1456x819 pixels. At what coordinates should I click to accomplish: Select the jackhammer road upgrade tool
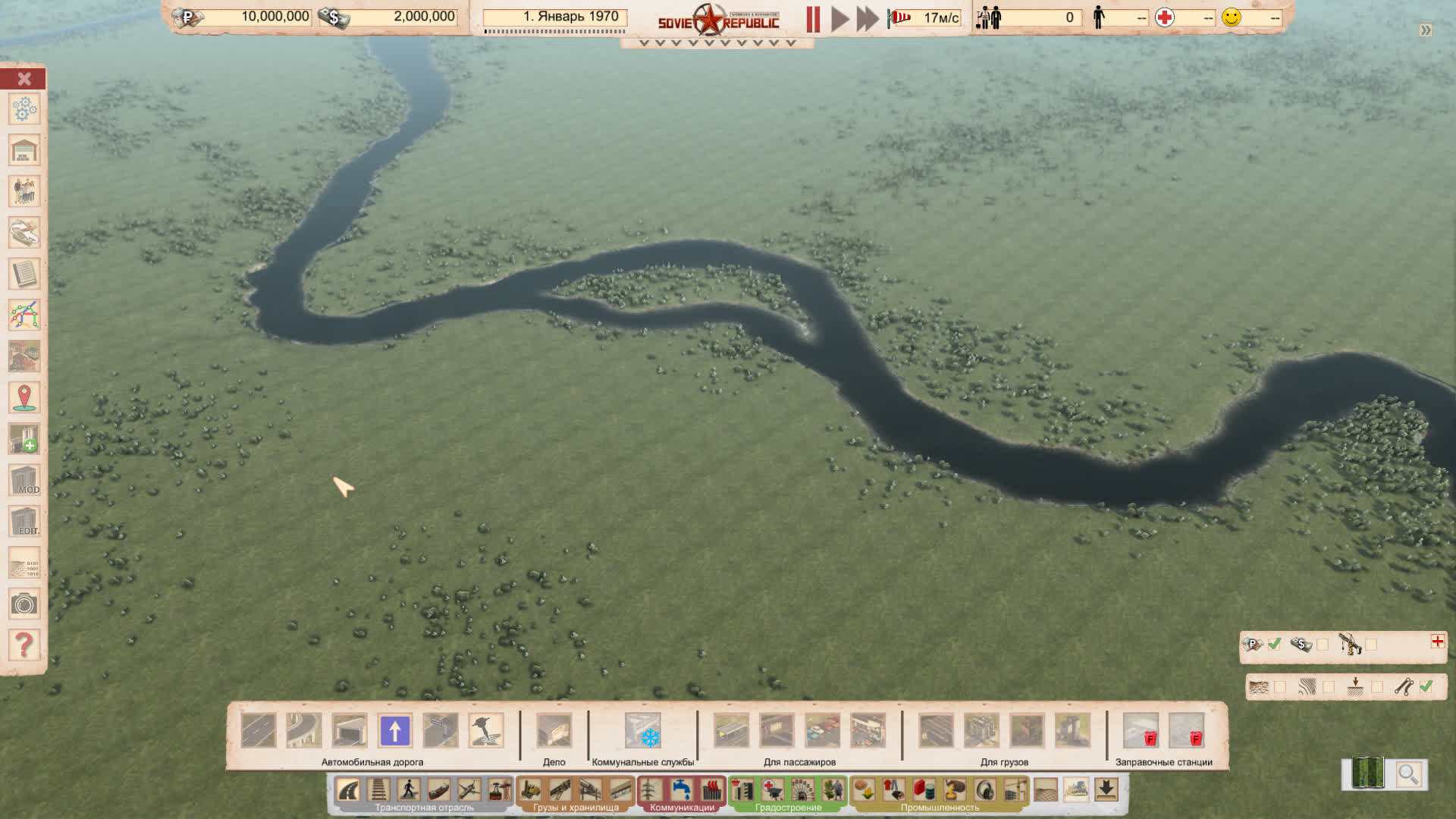(x=486, y=731)
